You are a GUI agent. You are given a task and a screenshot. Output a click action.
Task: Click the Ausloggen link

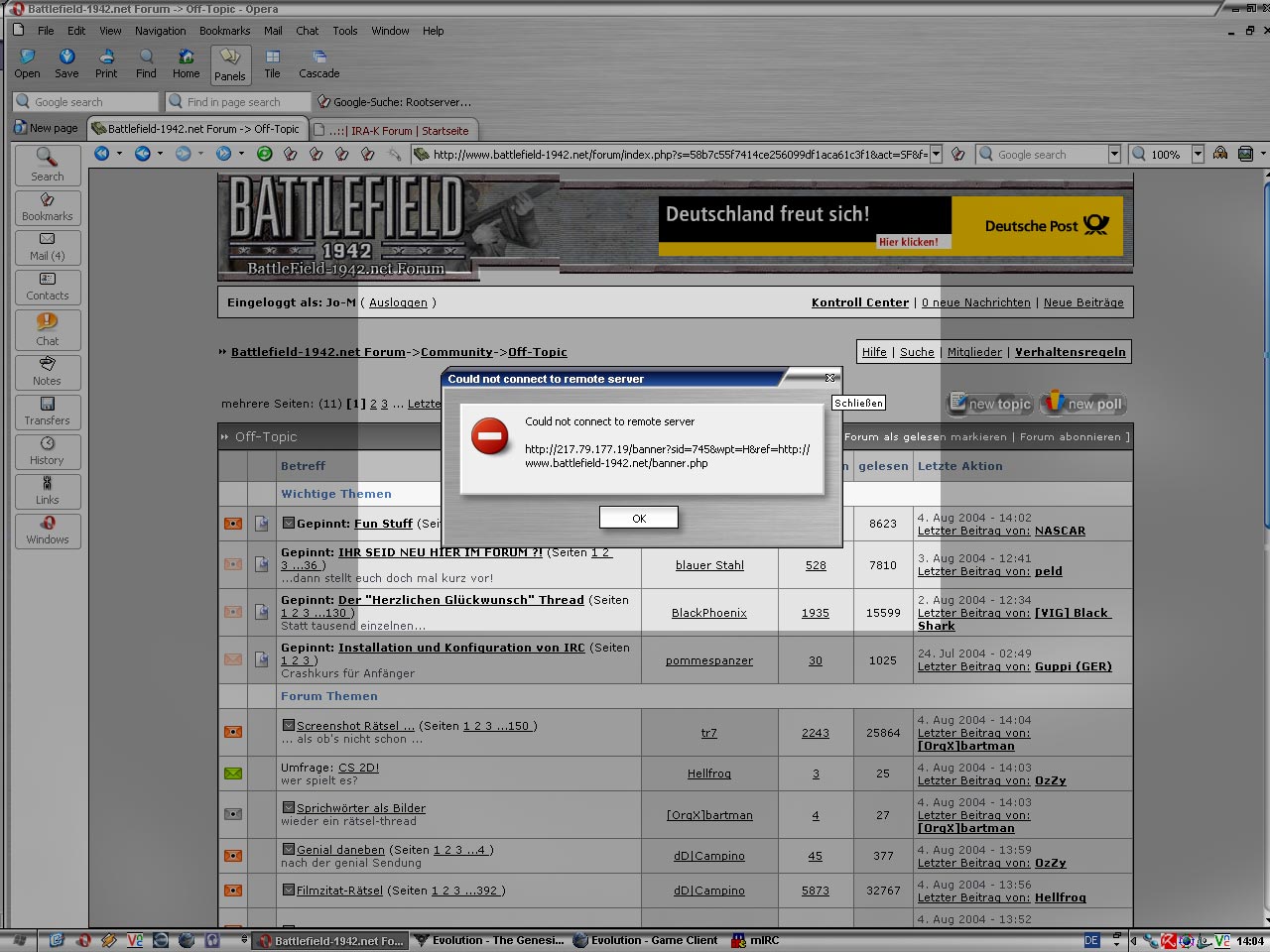(x=398, y=302)
